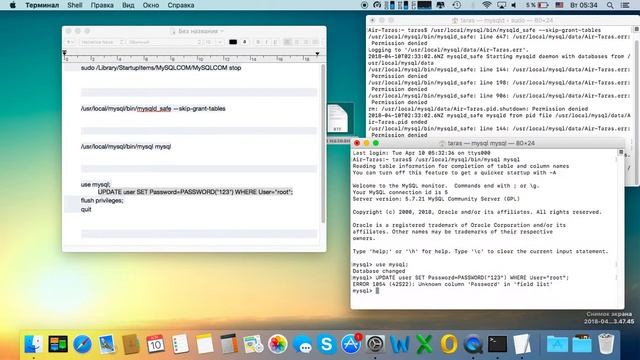Screen dimensions: 640x360
Task: Open Terminal icon in the Dock
Action: click(x=498, y=344)
